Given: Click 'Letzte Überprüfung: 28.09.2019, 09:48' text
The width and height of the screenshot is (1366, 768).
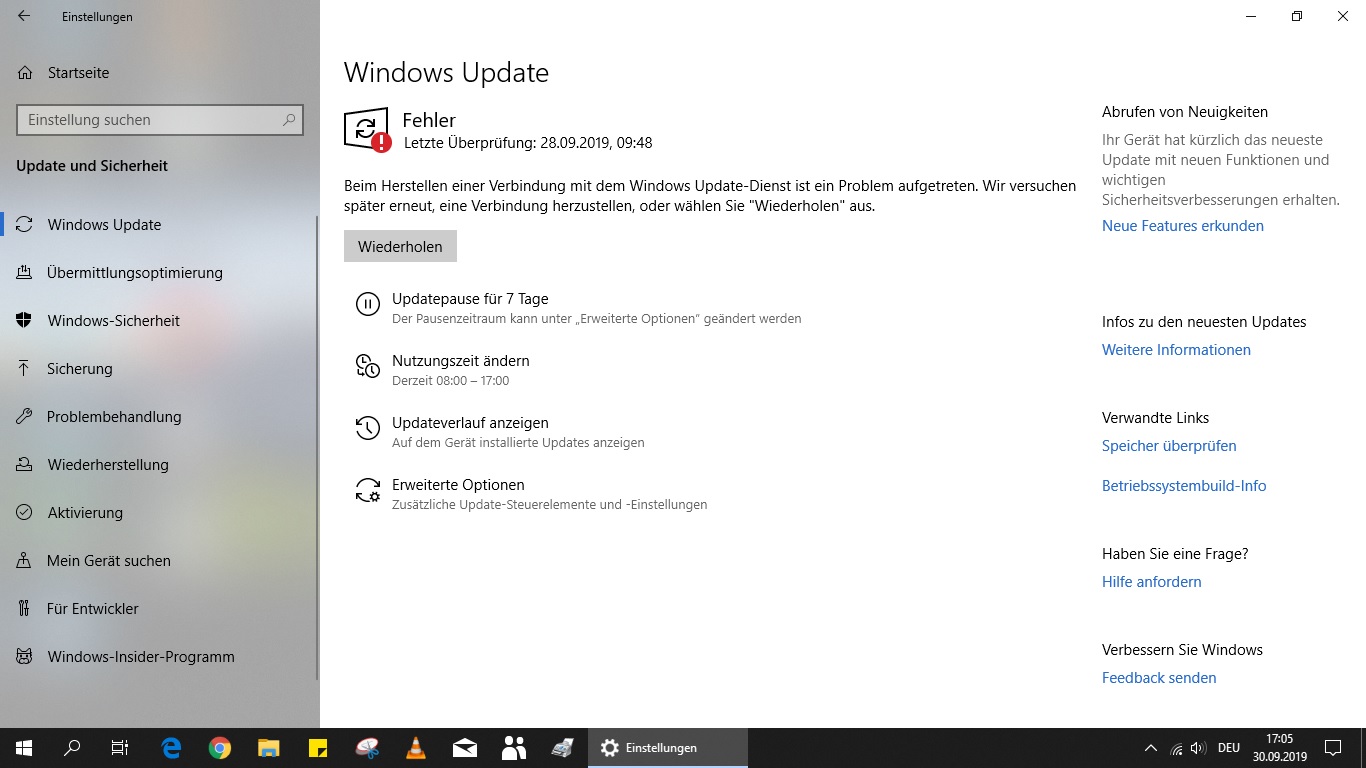Looking at the screenshot, I should (x=528, y=143).
